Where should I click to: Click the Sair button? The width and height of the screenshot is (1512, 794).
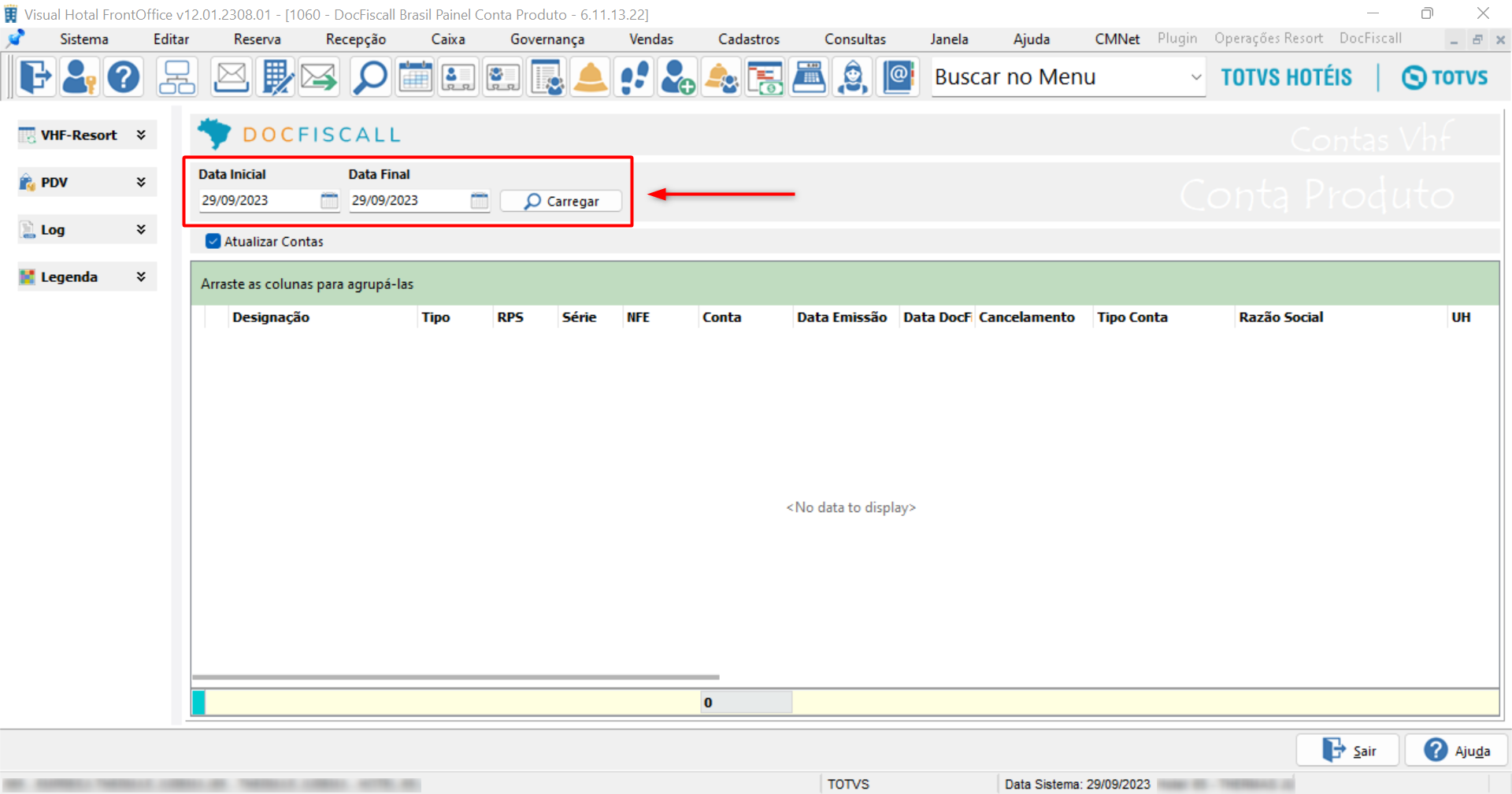1347,750
